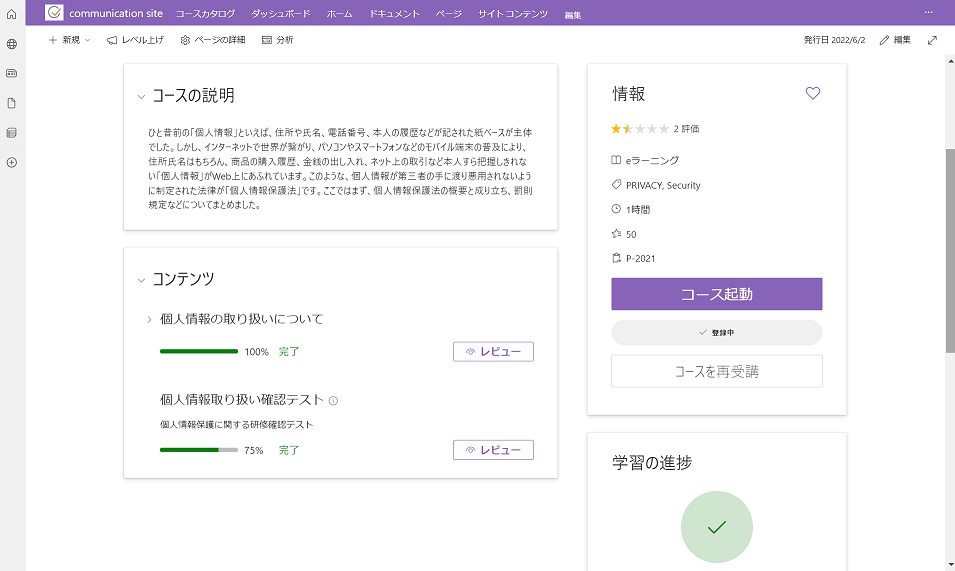Image resolution: width=955 pixels, height=571 pixels.
Task: Open the lists icon in left rail
Action: pyautogui.click(x=12, y=133)
